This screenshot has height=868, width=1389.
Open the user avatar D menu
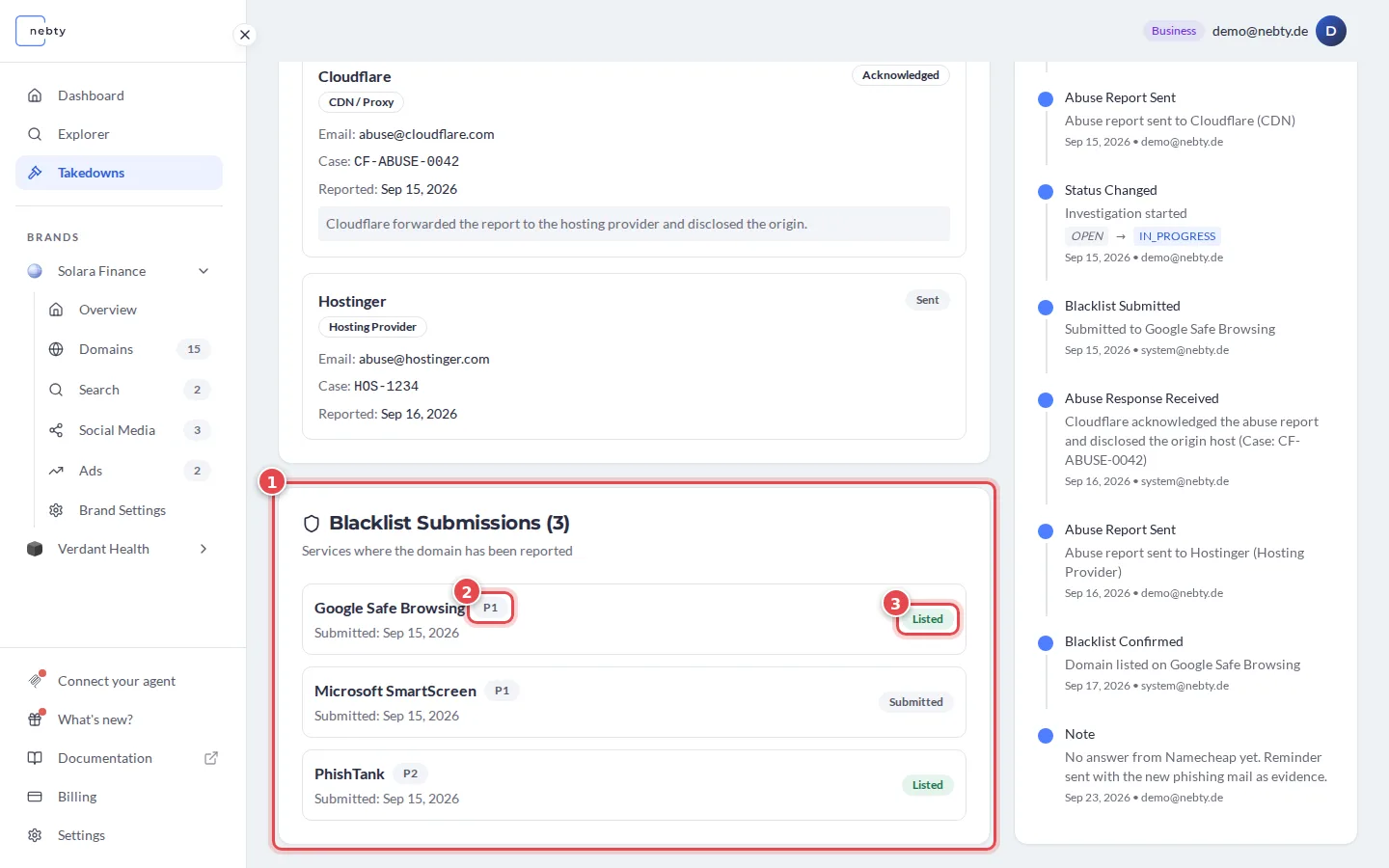point(1331,31)
